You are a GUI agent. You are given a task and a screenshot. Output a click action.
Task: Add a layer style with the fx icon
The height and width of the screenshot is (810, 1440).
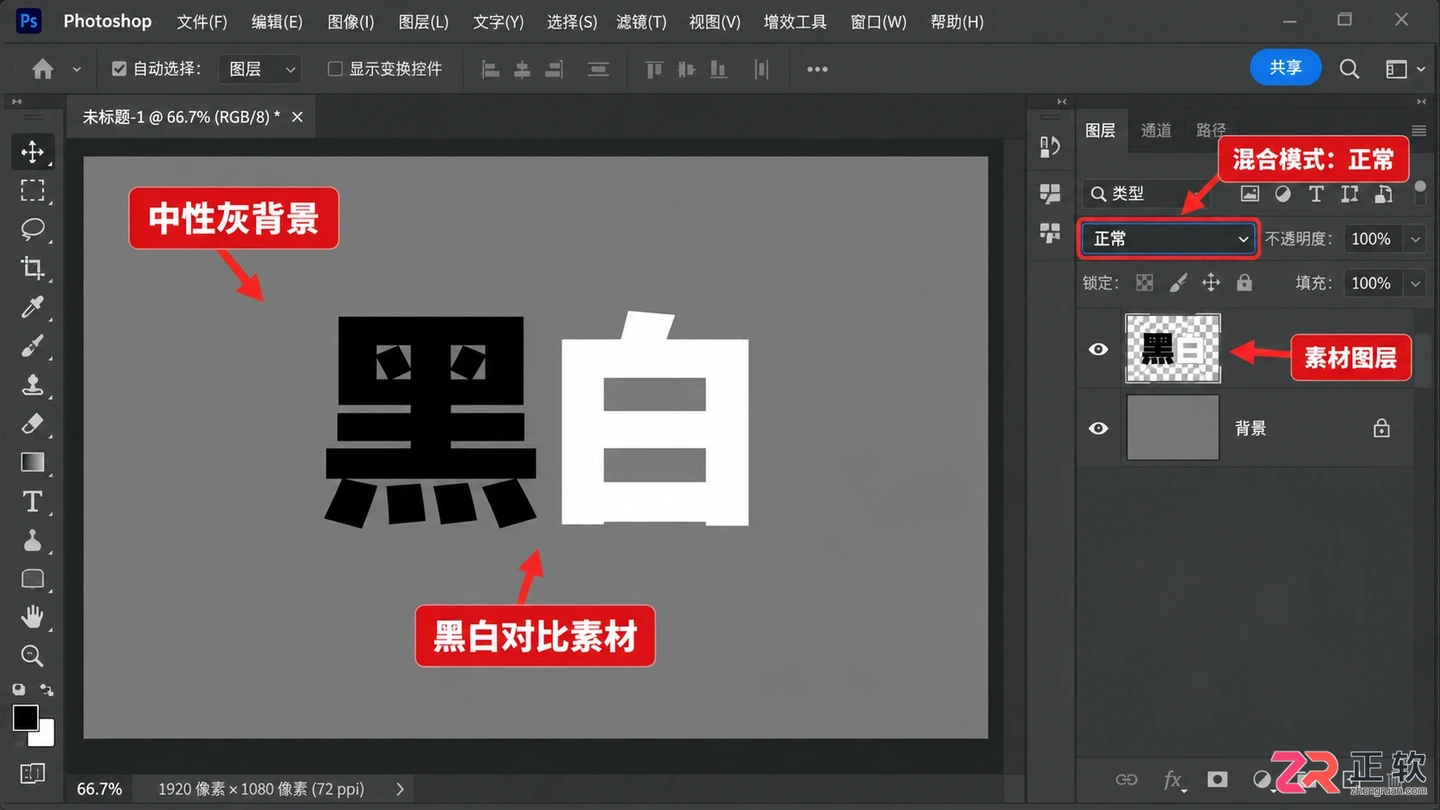(x=1173, y=780)
